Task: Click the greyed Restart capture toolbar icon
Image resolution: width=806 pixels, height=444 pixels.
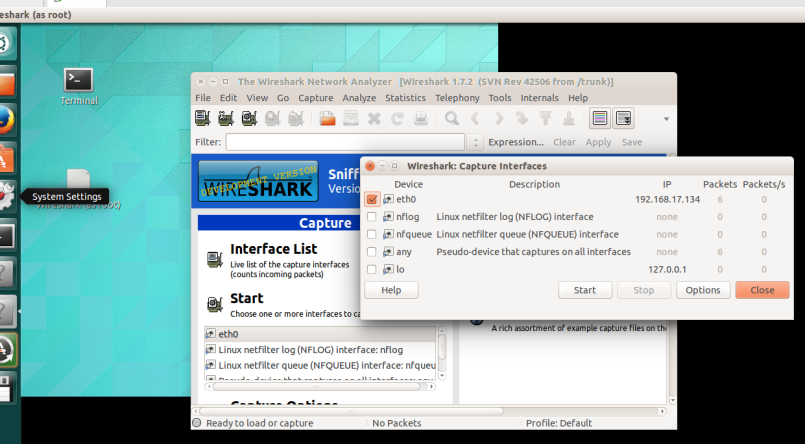Action: (296, 119)
